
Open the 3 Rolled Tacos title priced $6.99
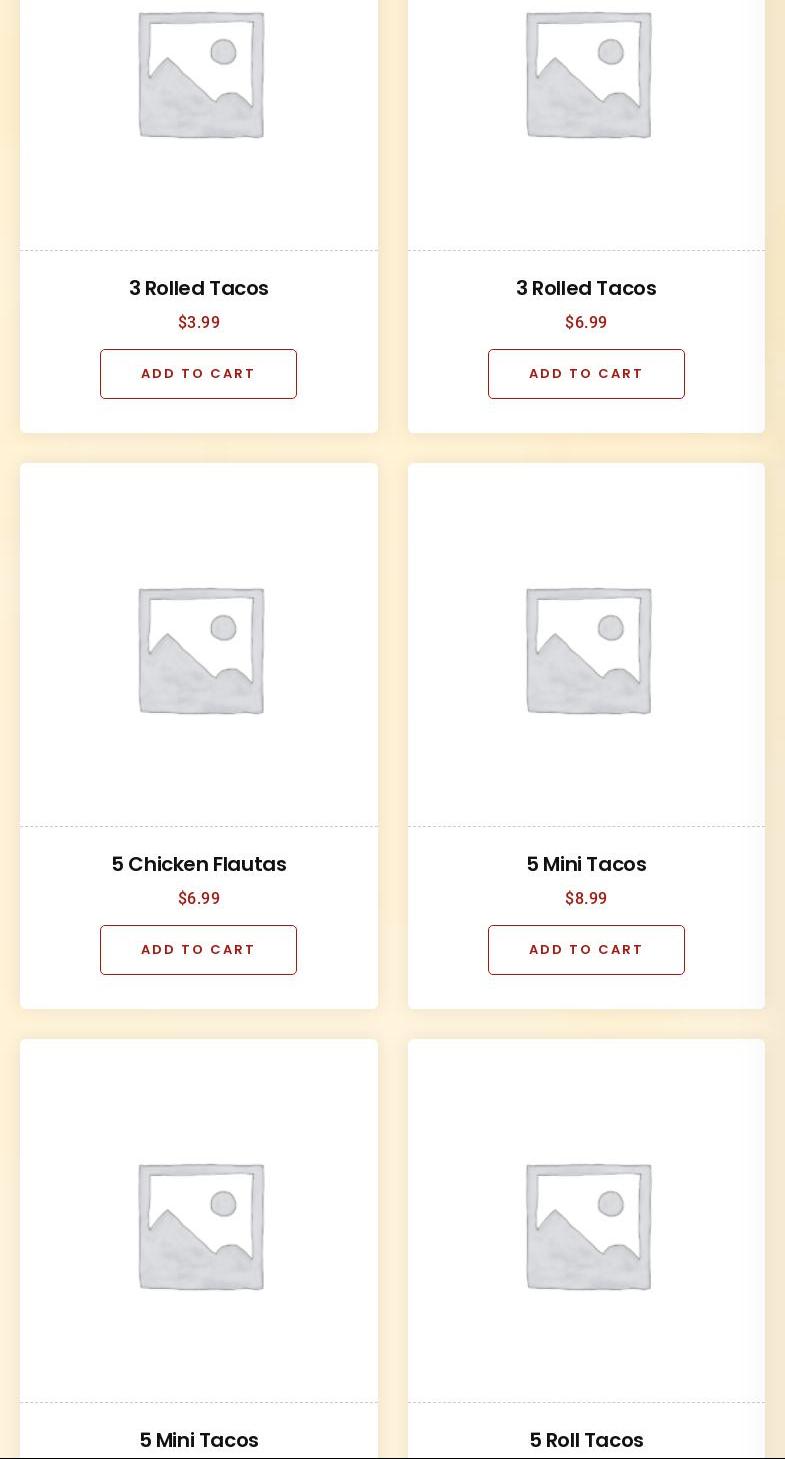586,288
